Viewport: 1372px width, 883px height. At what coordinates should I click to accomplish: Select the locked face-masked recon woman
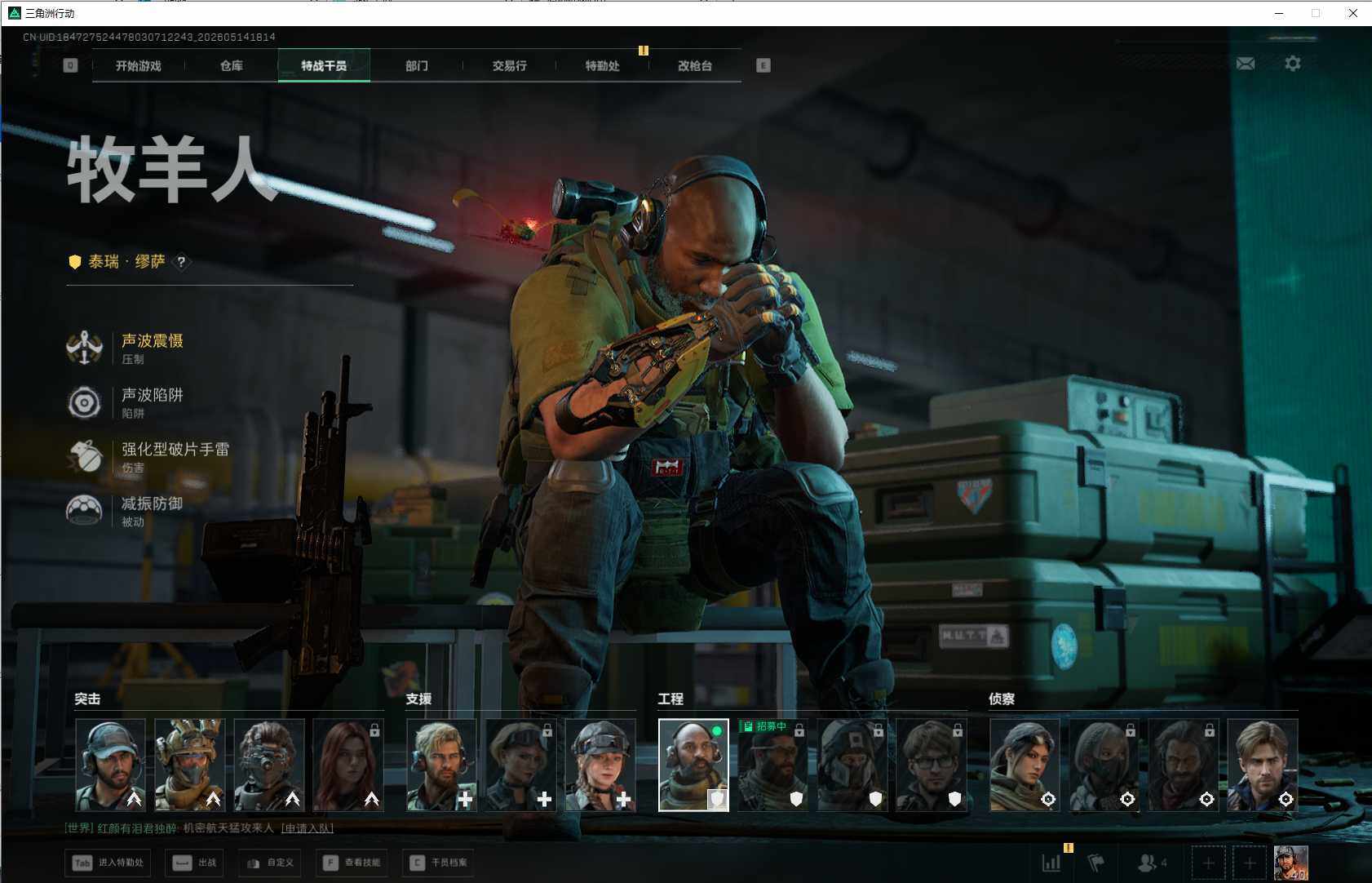pos(1104,765)
